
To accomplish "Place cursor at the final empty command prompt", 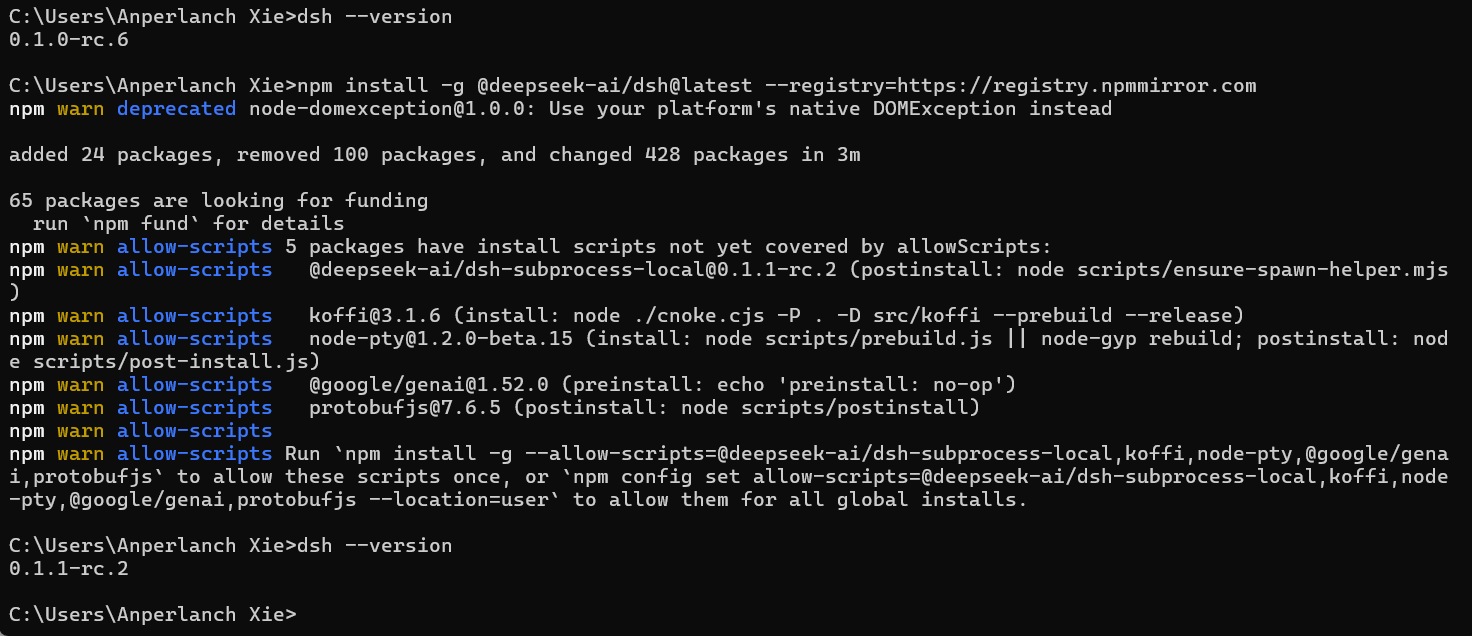I will click(304, 614).
